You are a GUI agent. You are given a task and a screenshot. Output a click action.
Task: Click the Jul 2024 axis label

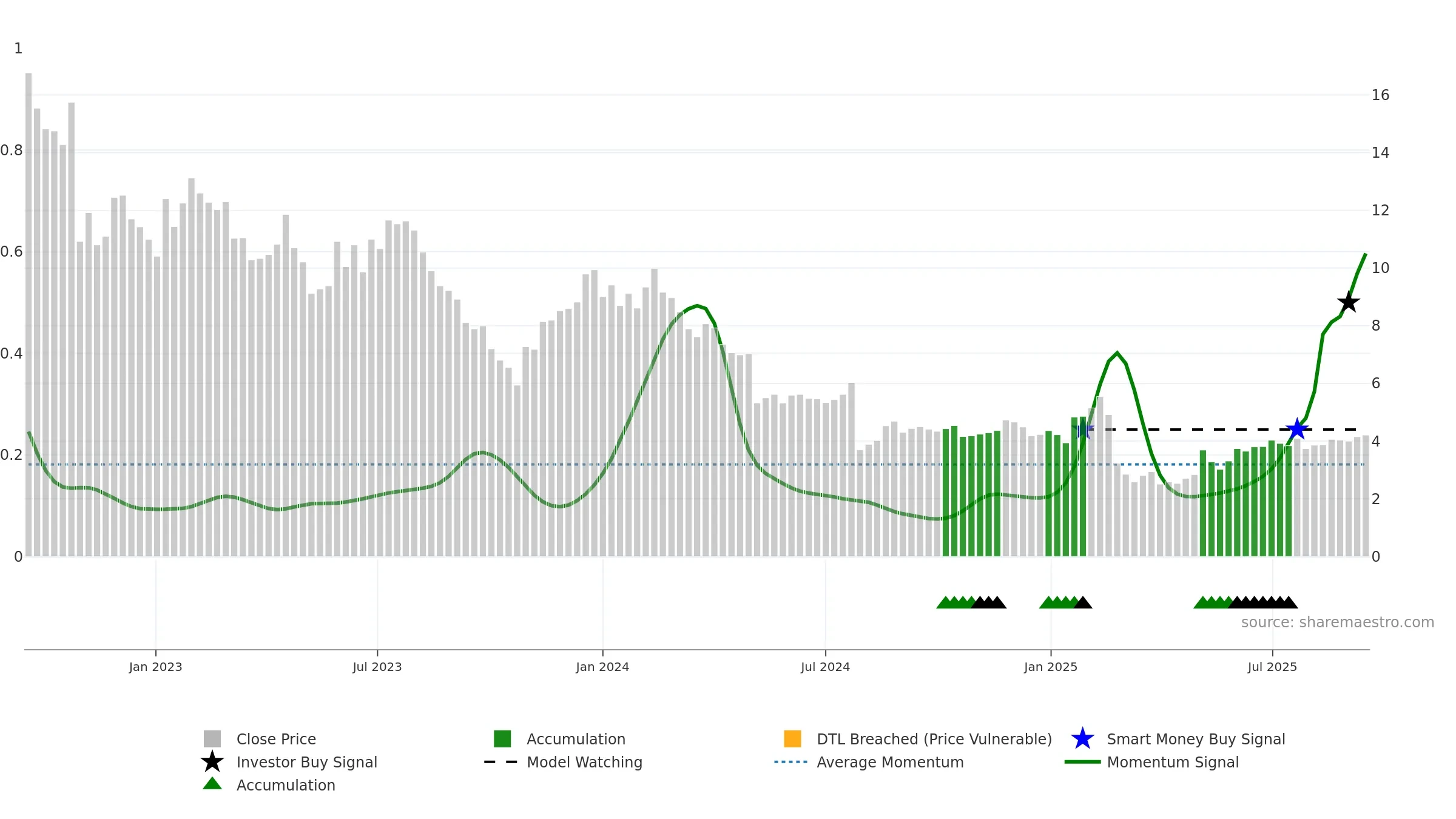click(825, 667)
